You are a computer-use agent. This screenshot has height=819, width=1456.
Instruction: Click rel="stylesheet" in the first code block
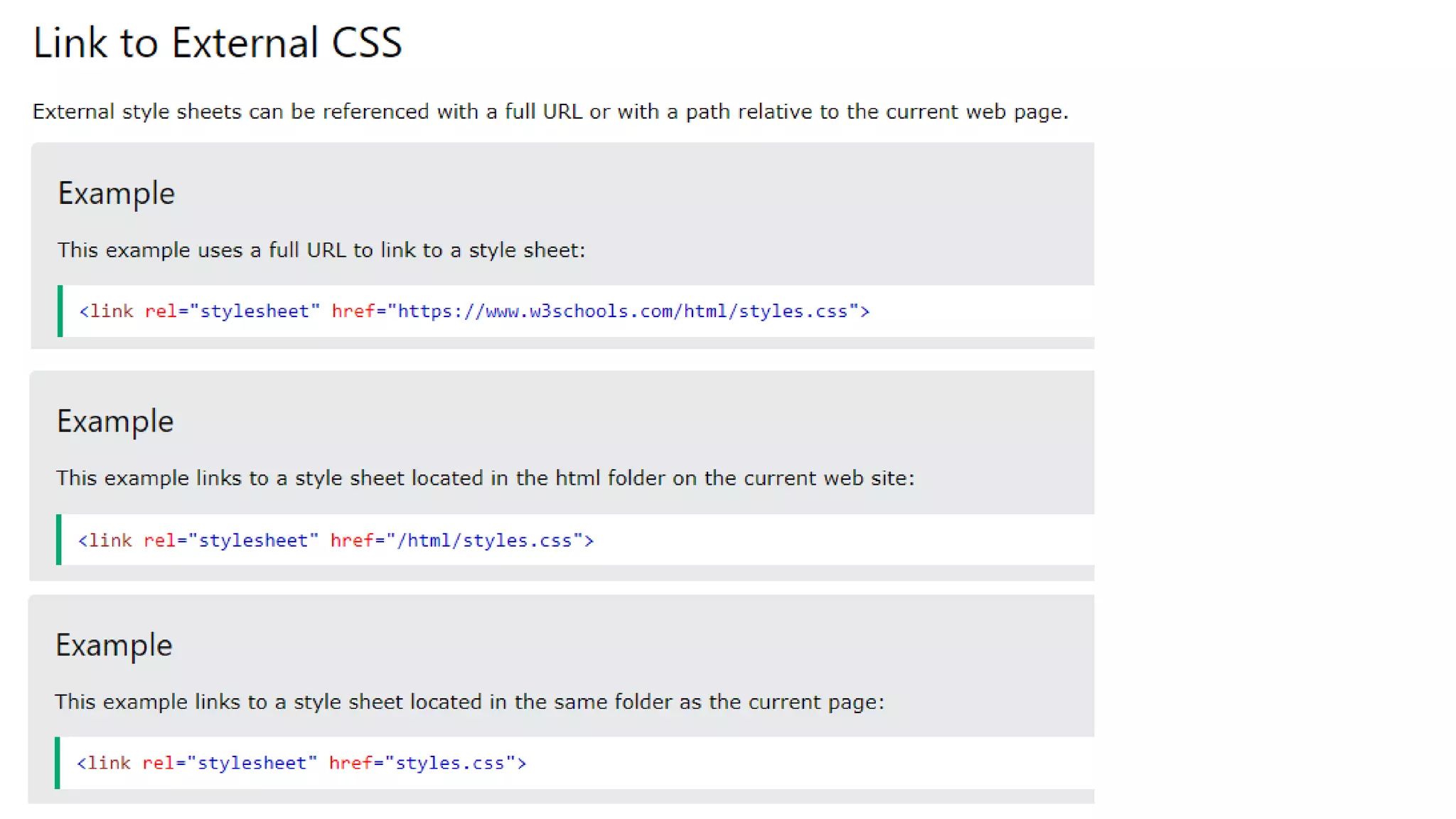tap(232, 311)
